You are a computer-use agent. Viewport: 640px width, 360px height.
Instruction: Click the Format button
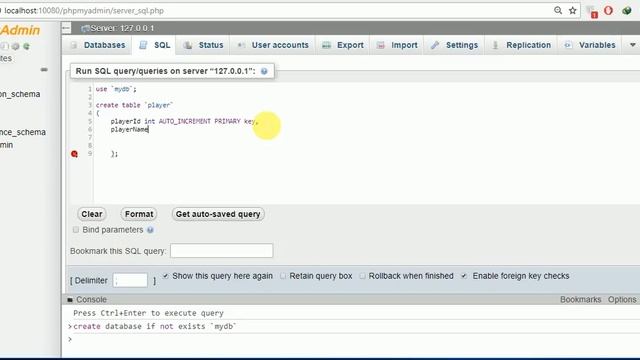coord(139,214)
